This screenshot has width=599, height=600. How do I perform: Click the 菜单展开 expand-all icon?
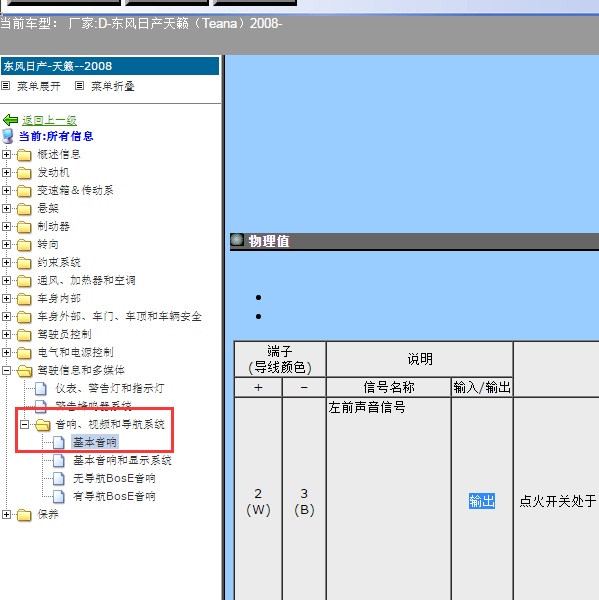[x=5, y=86]
